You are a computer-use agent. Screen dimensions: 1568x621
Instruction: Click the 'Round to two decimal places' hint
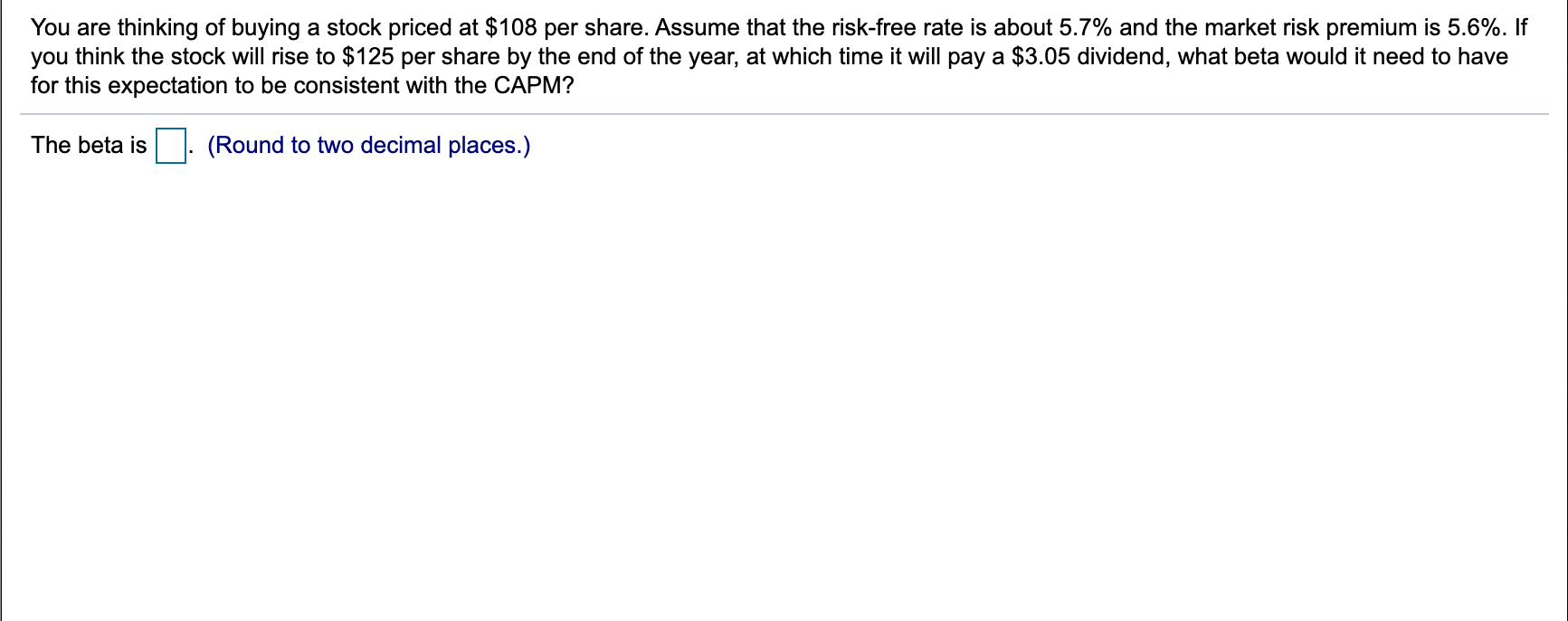coord(369,145)
